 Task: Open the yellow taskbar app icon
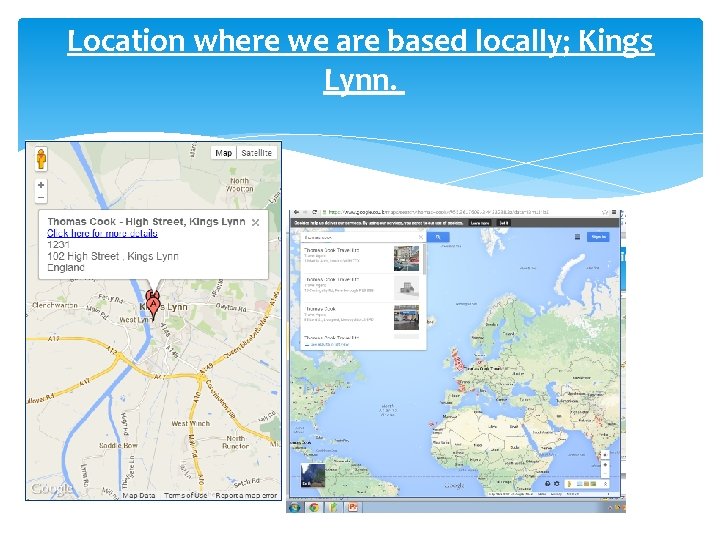pos(334,507)
